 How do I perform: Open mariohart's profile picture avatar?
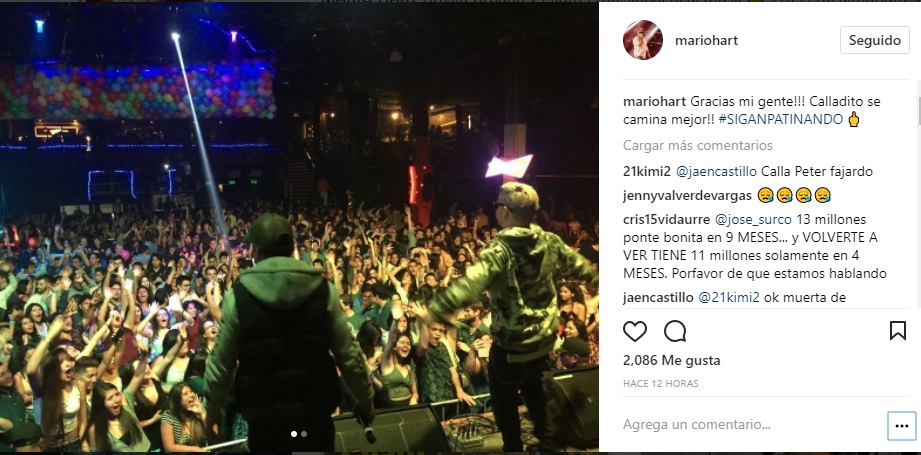[x=643, y=40]
